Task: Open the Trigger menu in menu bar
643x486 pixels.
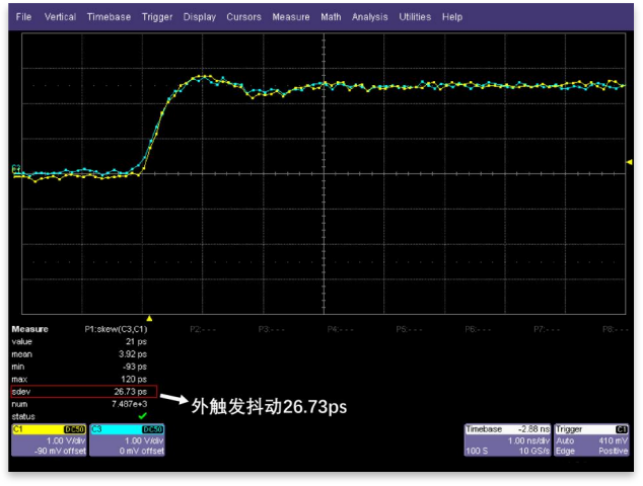Action: [156, 17]
